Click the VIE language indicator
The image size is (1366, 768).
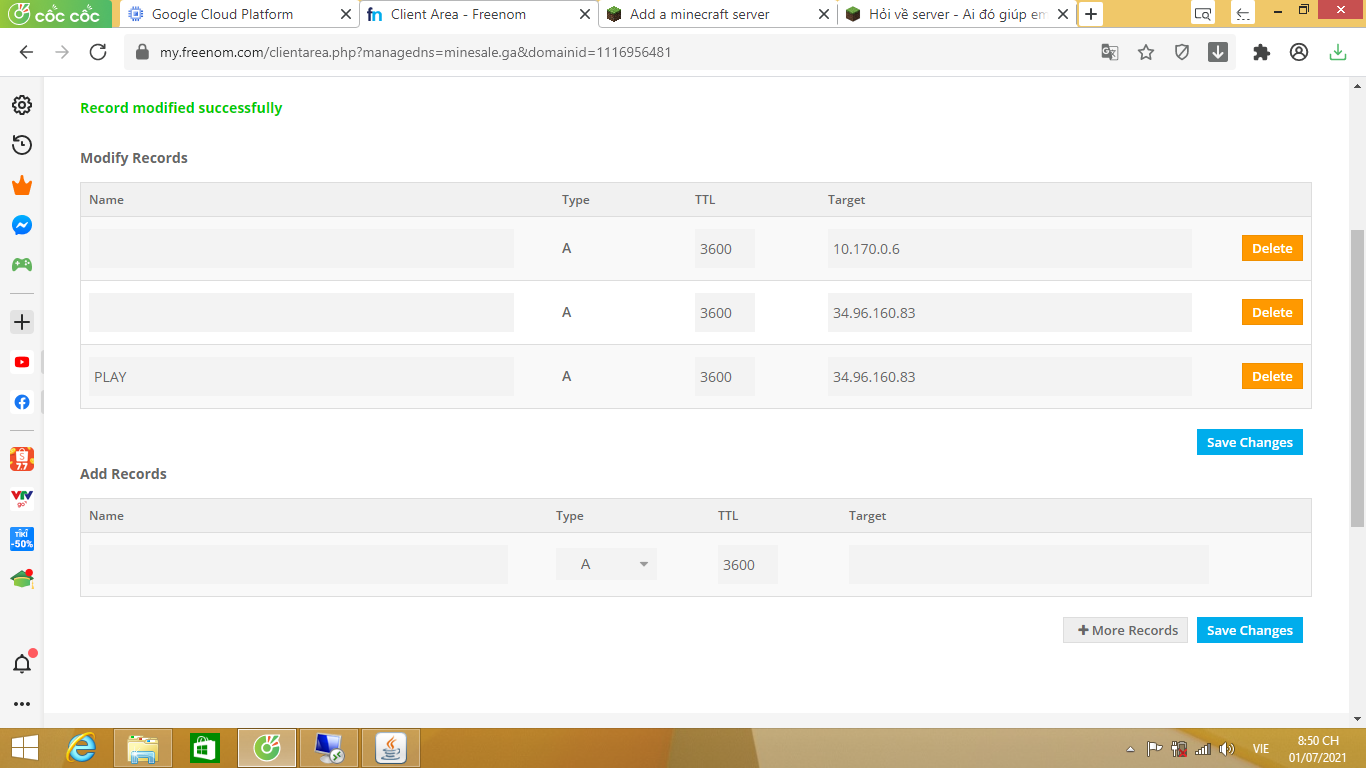tap(1261, 749)
